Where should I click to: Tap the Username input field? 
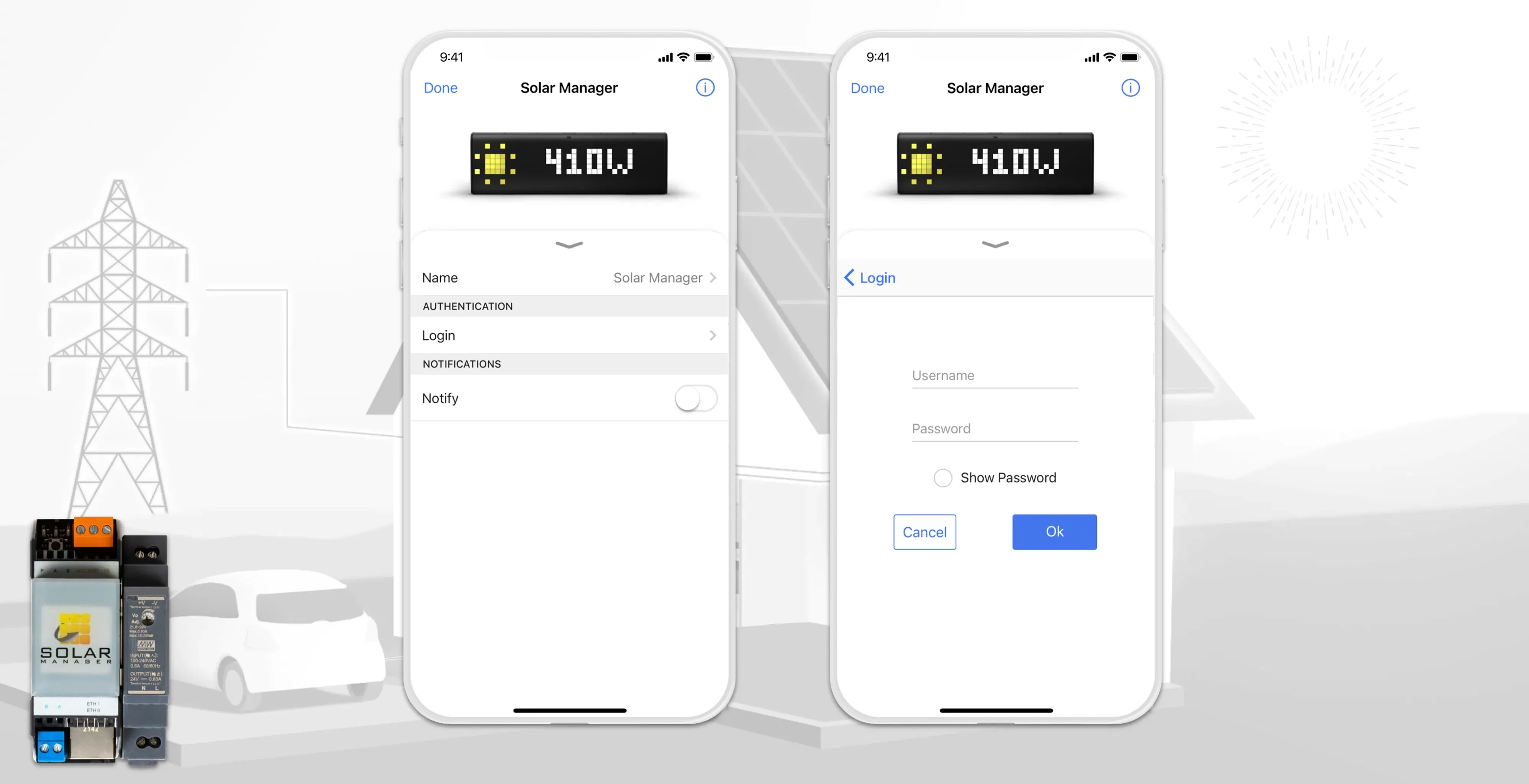click(994, 375)
